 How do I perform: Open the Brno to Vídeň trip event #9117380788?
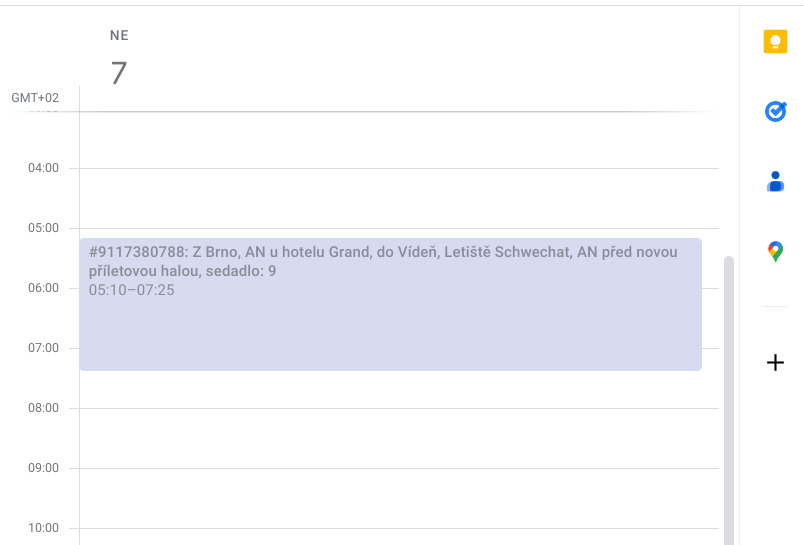point(390,304)
